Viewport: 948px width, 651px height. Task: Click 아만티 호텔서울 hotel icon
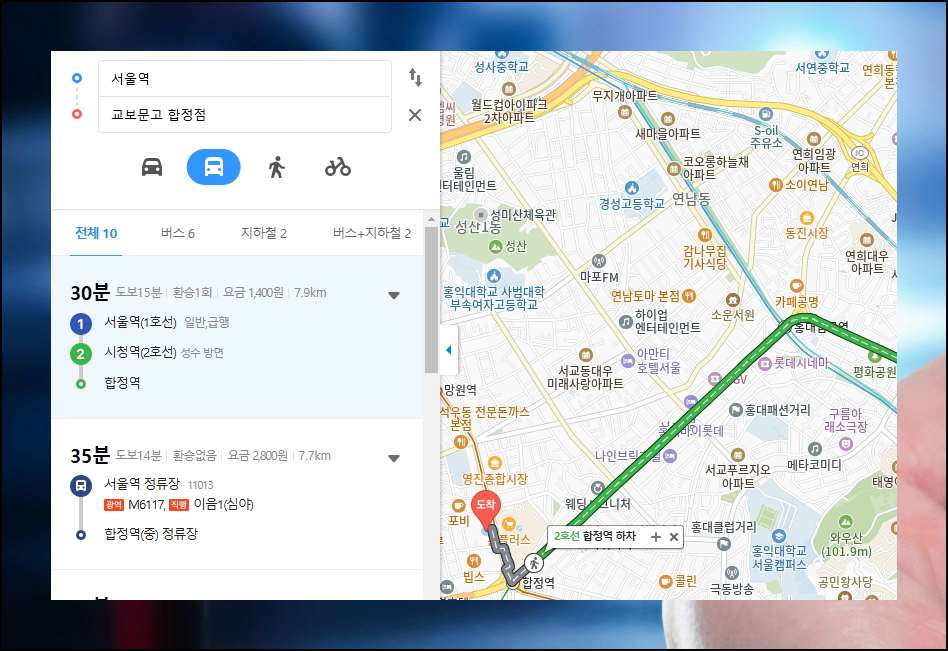pyautogui.click(x=628, y=361)
